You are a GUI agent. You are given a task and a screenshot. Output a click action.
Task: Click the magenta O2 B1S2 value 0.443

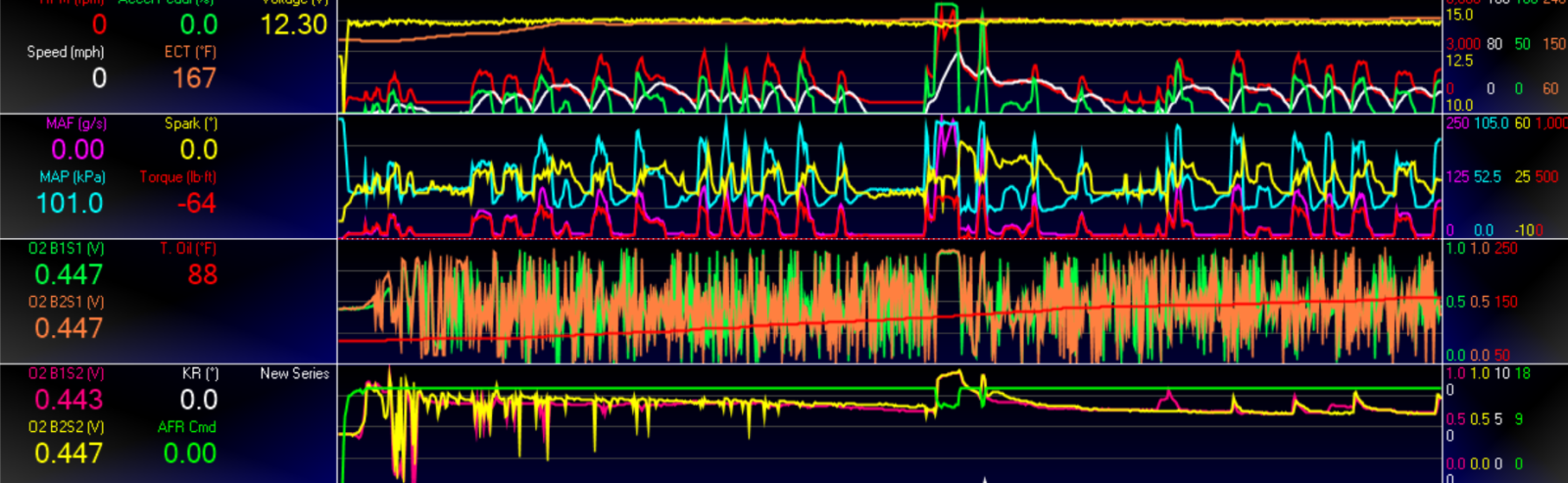(69, 400)
